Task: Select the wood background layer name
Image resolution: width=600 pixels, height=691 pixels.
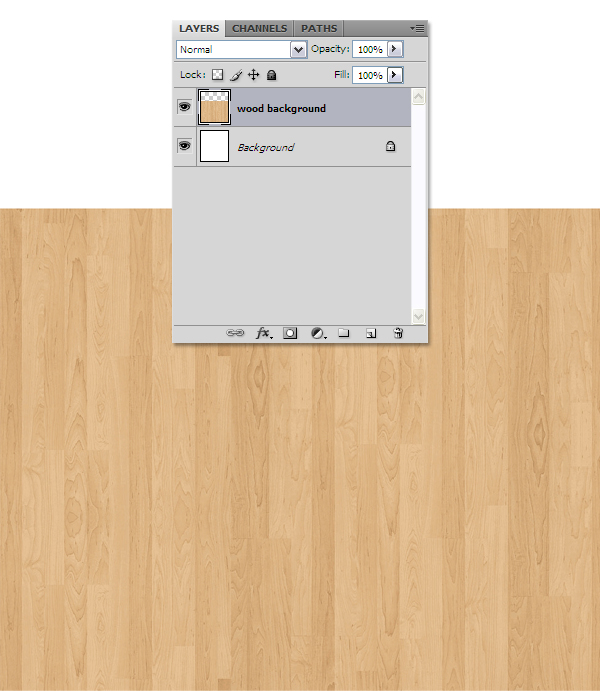Action: click(281, 108)
